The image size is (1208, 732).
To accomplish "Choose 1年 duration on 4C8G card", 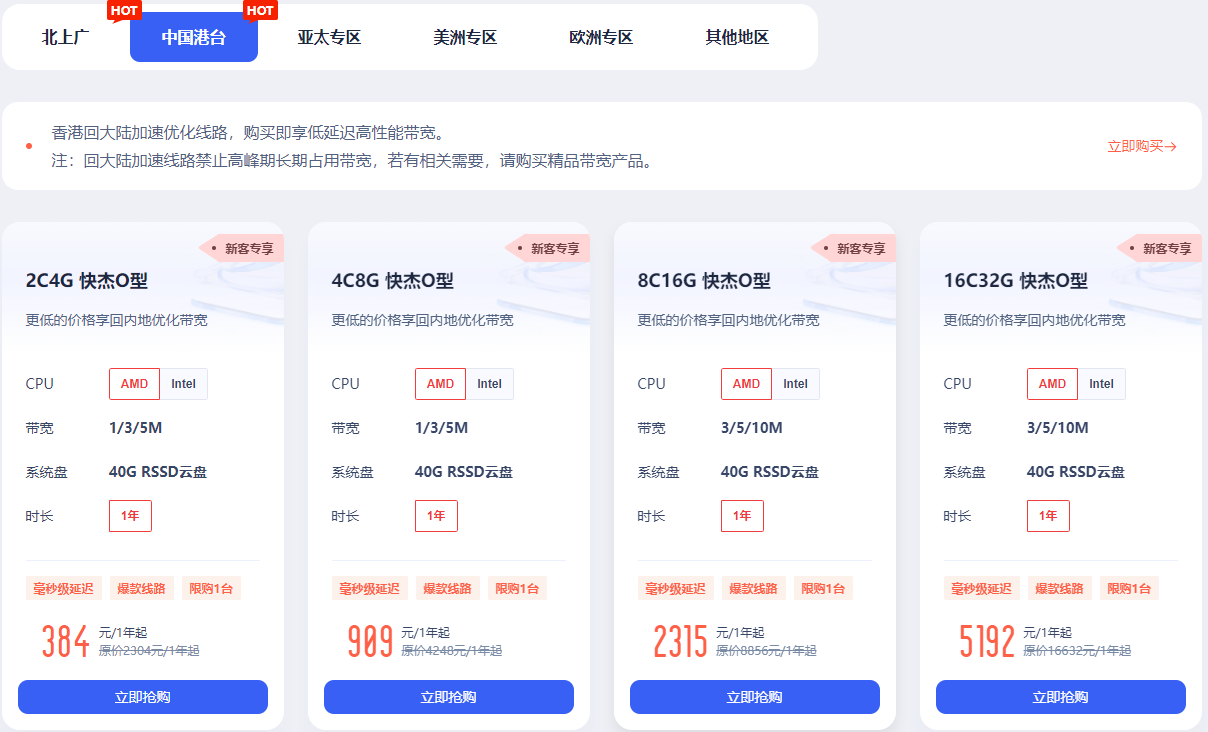I will tap(436, 516).
